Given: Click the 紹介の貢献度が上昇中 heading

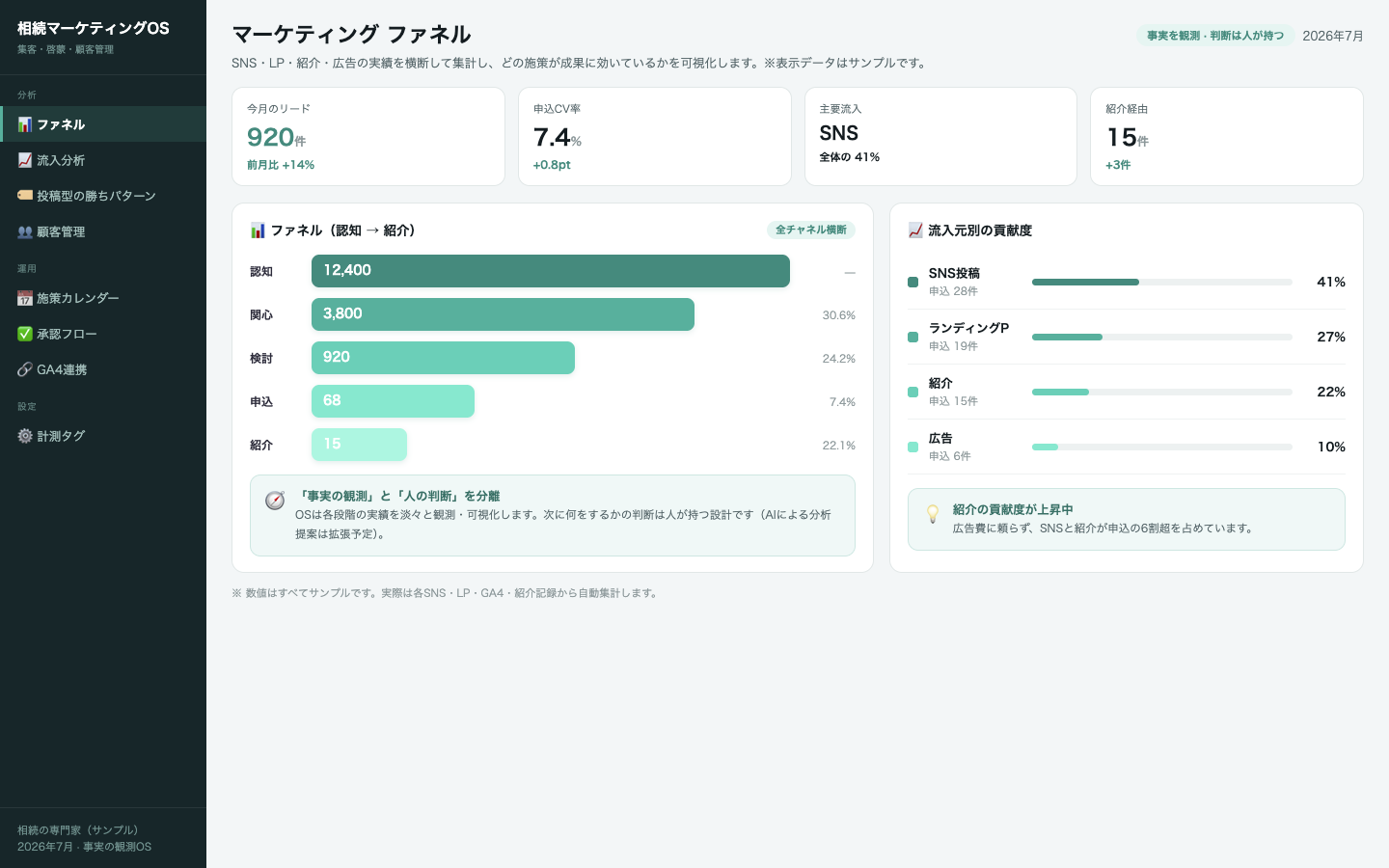Looking at the screenshot, I should (1013, 509).
